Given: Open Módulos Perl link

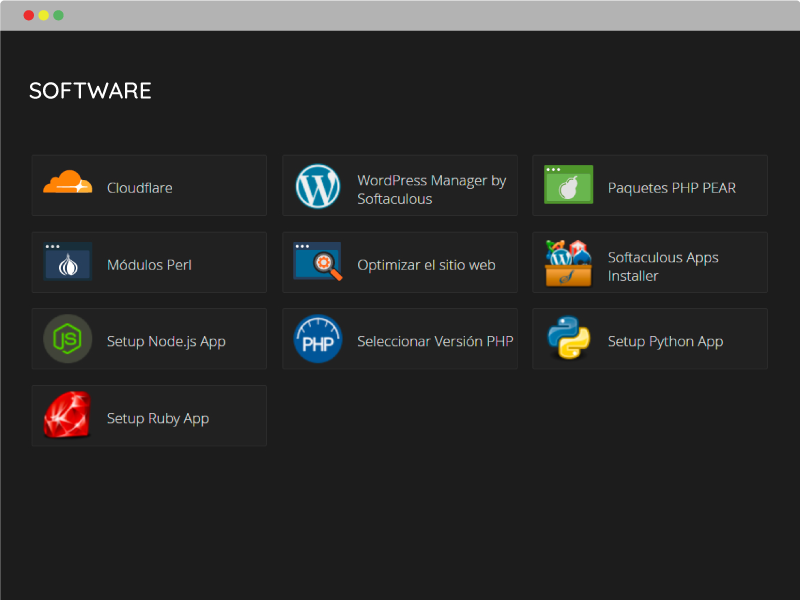Looking at the screenshot, I should [x=149, y=265].
